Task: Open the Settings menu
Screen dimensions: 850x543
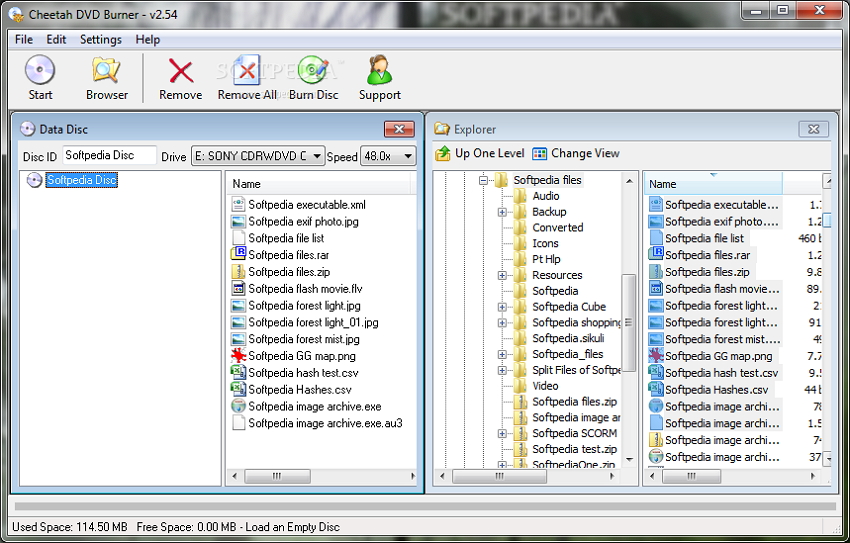Action: click(x=101, y=40)
